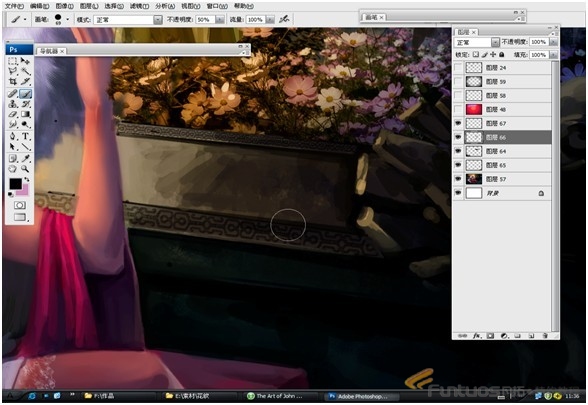
Task: Select the Crop tool
Action: point(13,81)
